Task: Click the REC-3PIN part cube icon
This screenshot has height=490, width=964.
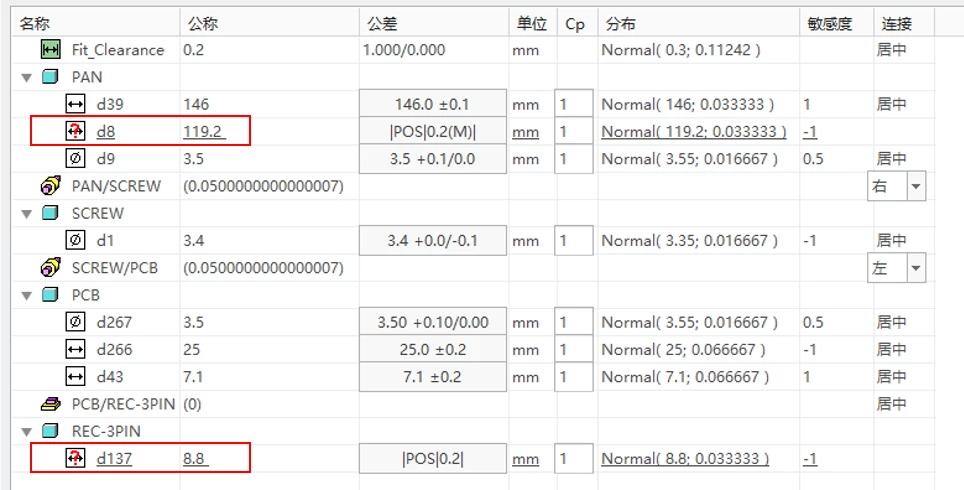Action: click(x=50, y=431)
